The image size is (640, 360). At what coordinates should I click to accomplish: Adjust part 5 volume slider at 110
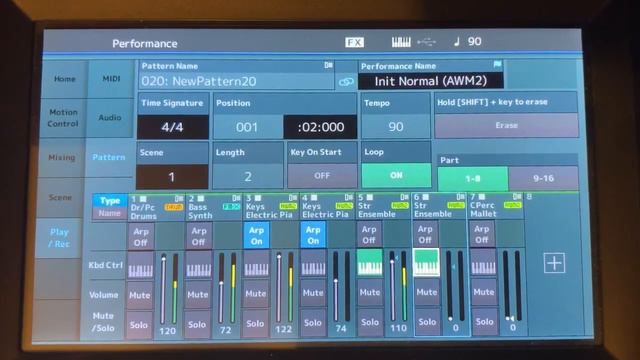click(392, 286)
